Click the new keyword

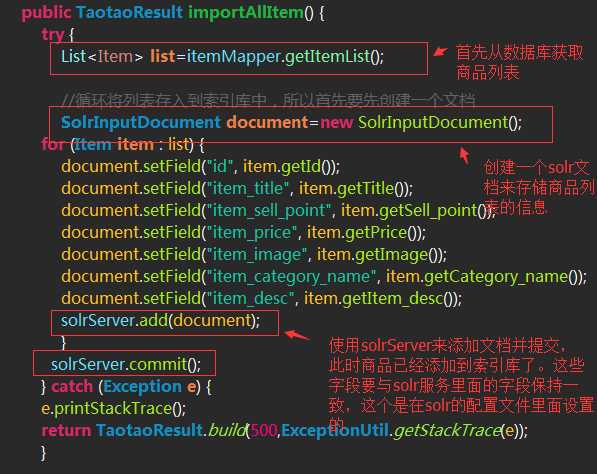pos(337,122)
